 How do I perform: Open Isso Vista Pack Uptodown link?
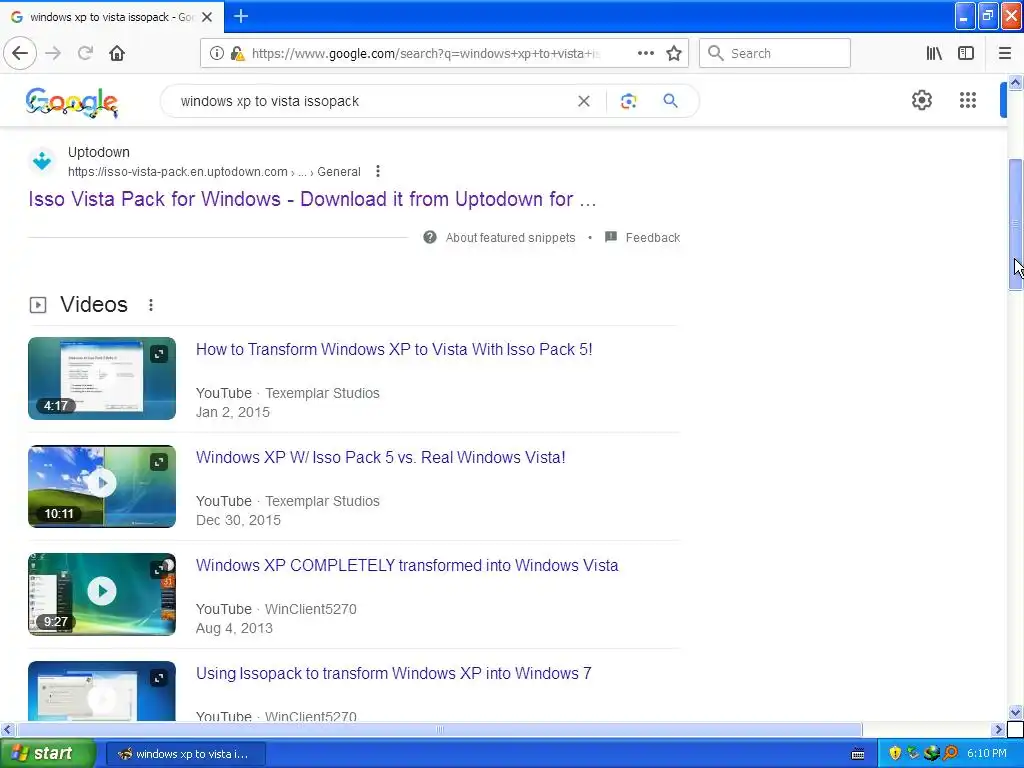312,199
